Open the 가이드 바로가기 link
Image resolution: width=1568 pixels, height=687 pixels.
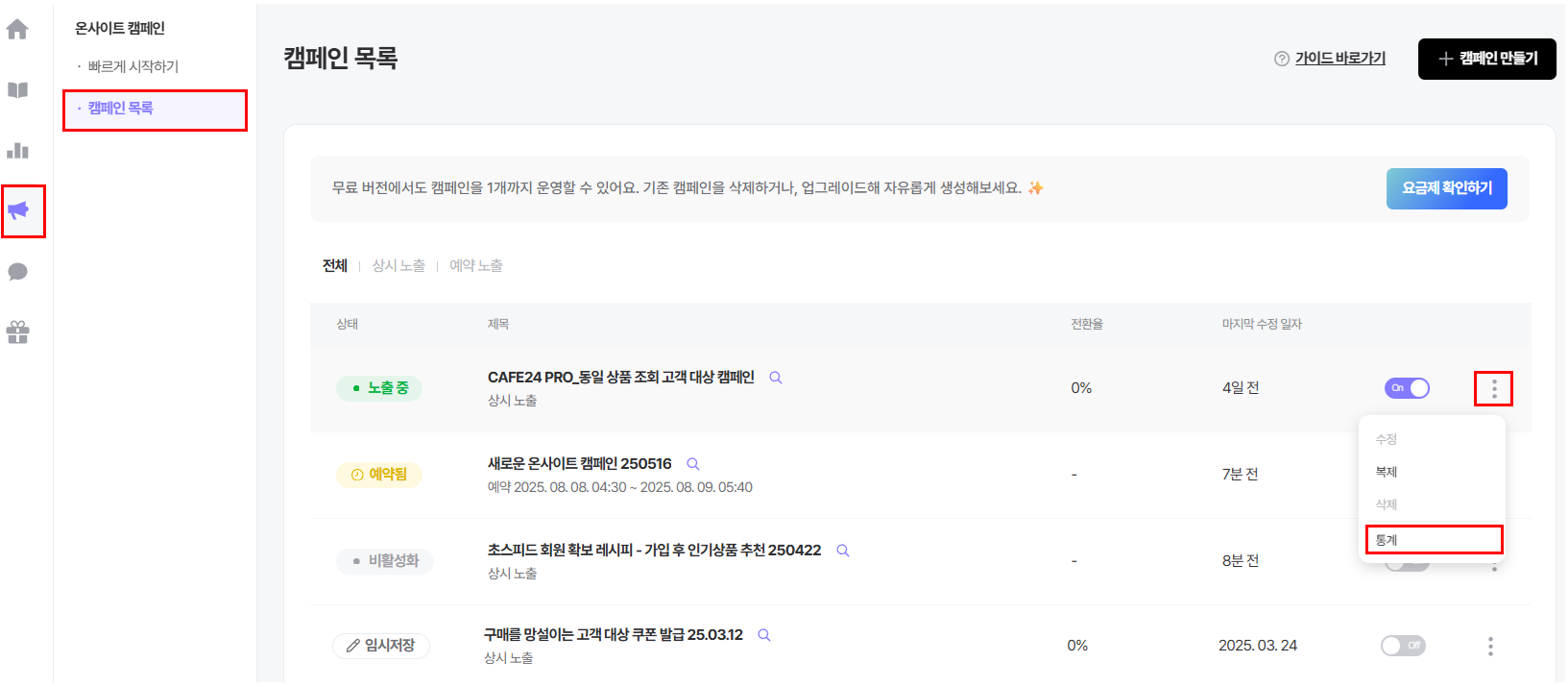[x=1340, y=59]
